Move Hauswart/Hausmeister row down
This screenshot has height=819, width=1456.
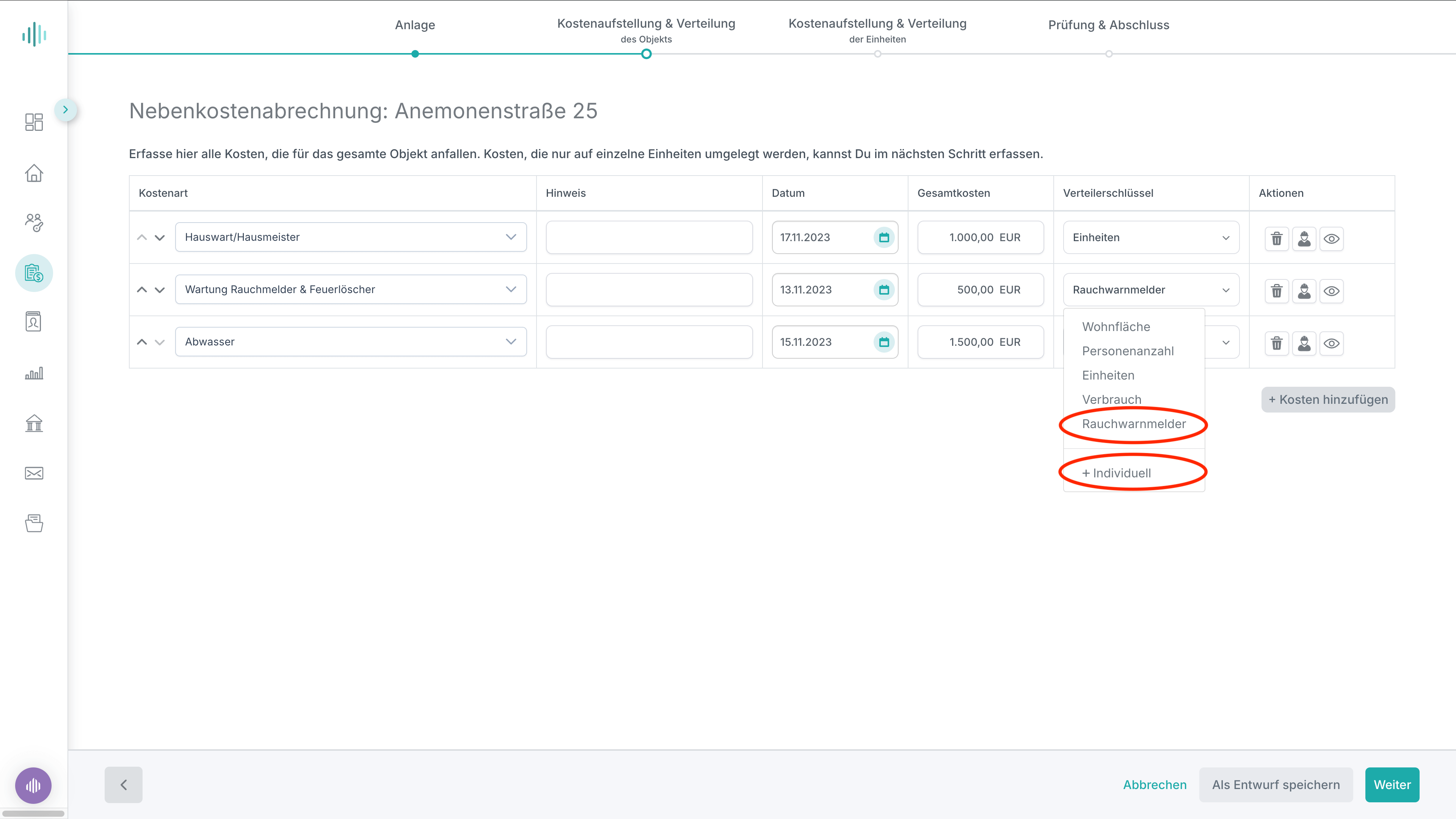160,237
